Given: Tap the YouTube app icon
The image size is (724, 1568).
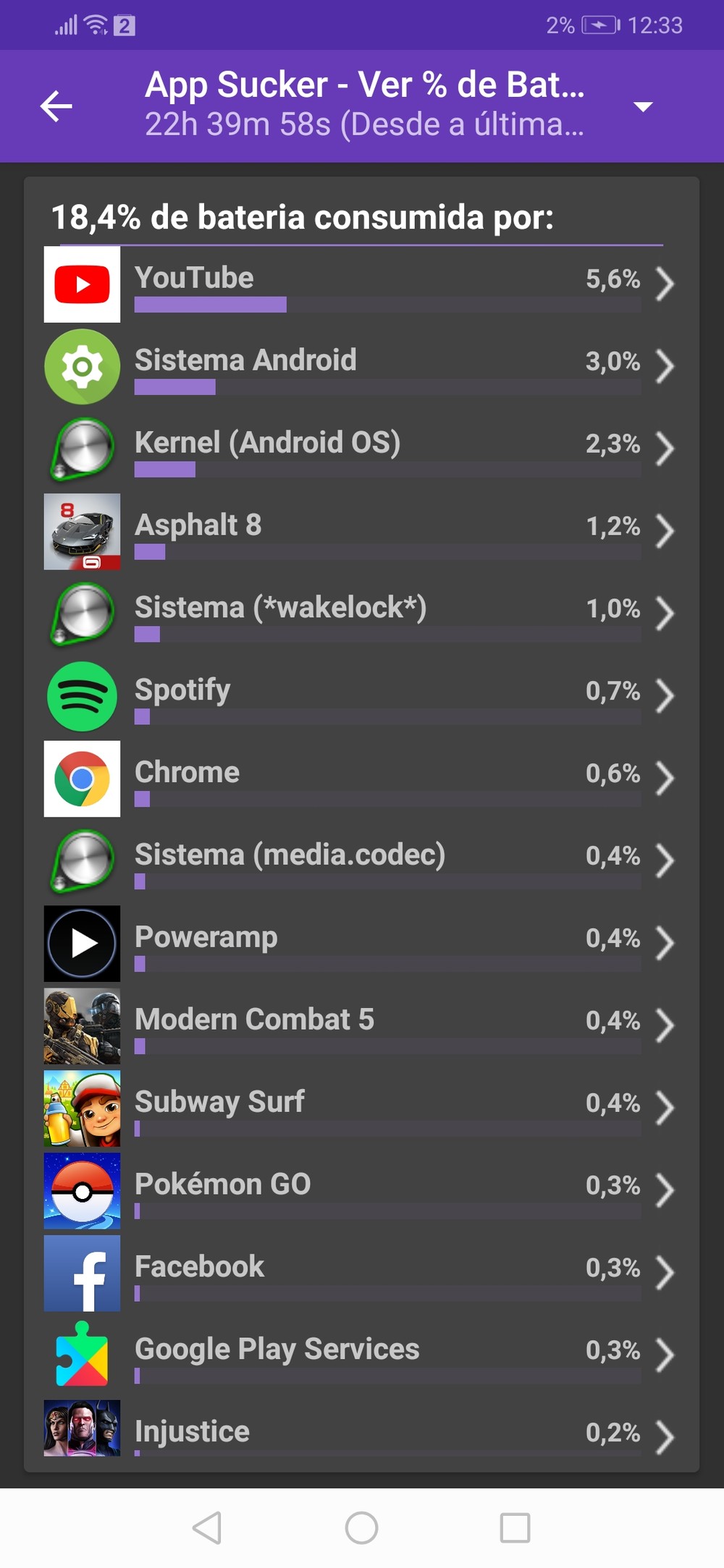Looking at the screenshot, I should tap(82, 284).
